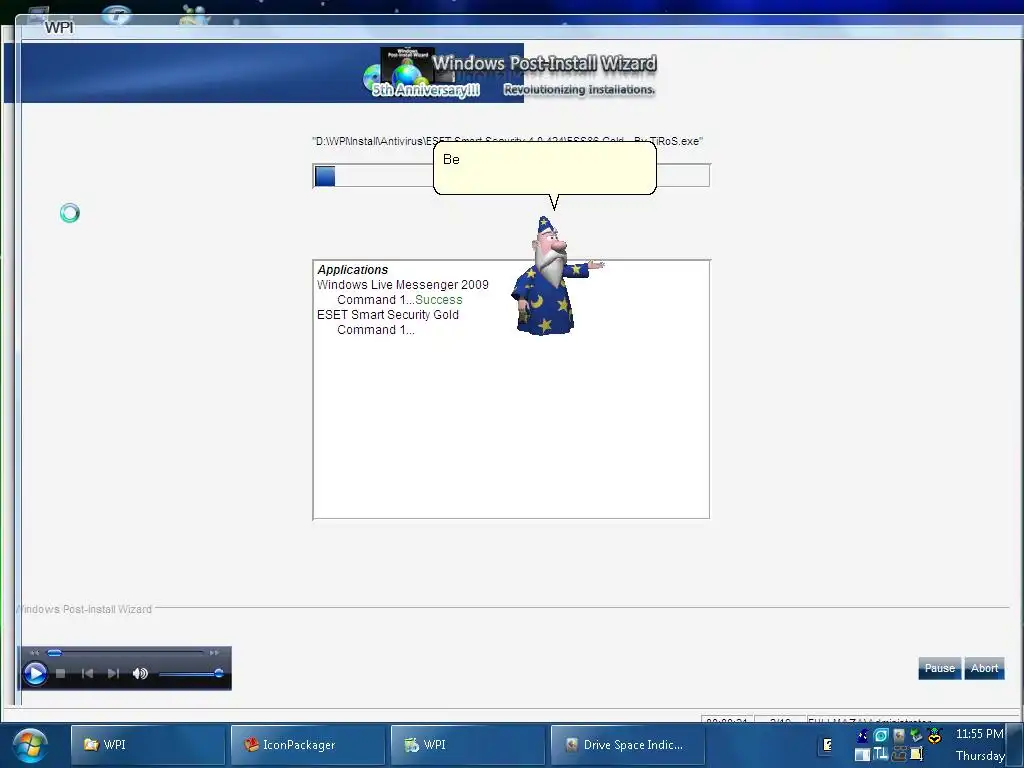This screenshot has width=1024, height=768.
Task: Select the Windows Live Messenger 2009 entry
Action: point(402,285)
